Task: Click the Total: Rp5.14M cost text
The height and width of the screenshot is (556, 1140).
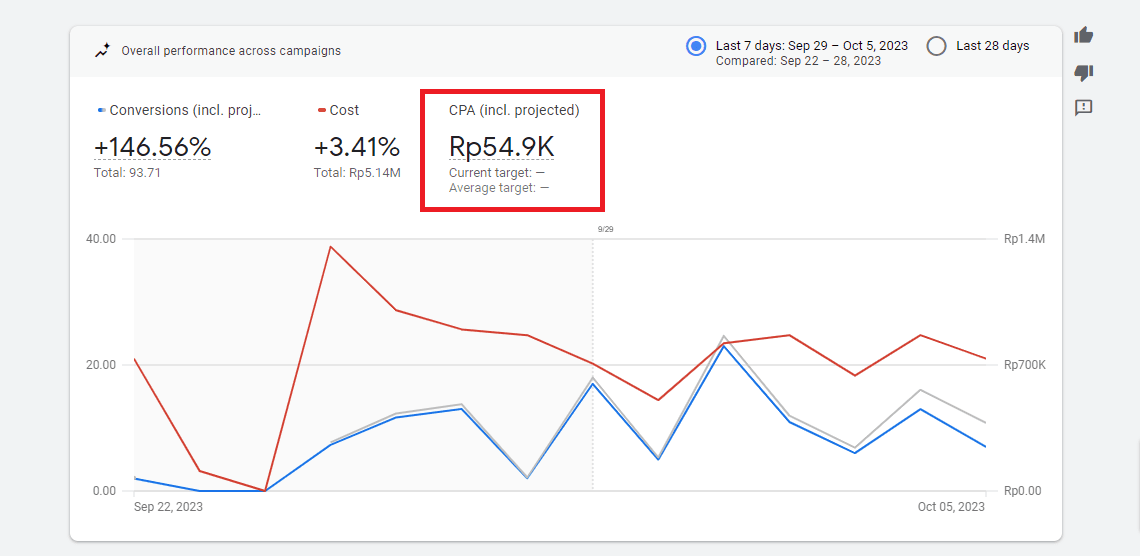Action: [357, 173]
